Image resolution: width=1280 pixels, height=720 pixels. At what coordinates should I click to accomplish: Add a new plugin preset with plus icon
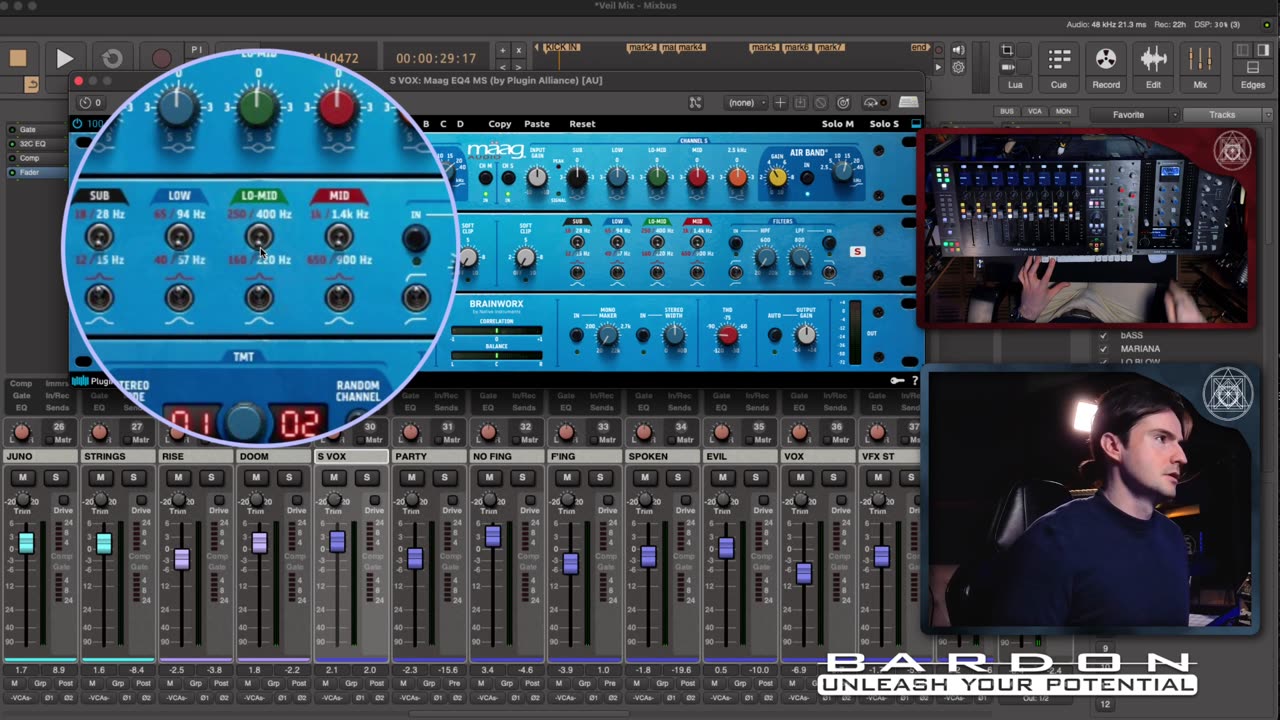click(x=781, y=103)
